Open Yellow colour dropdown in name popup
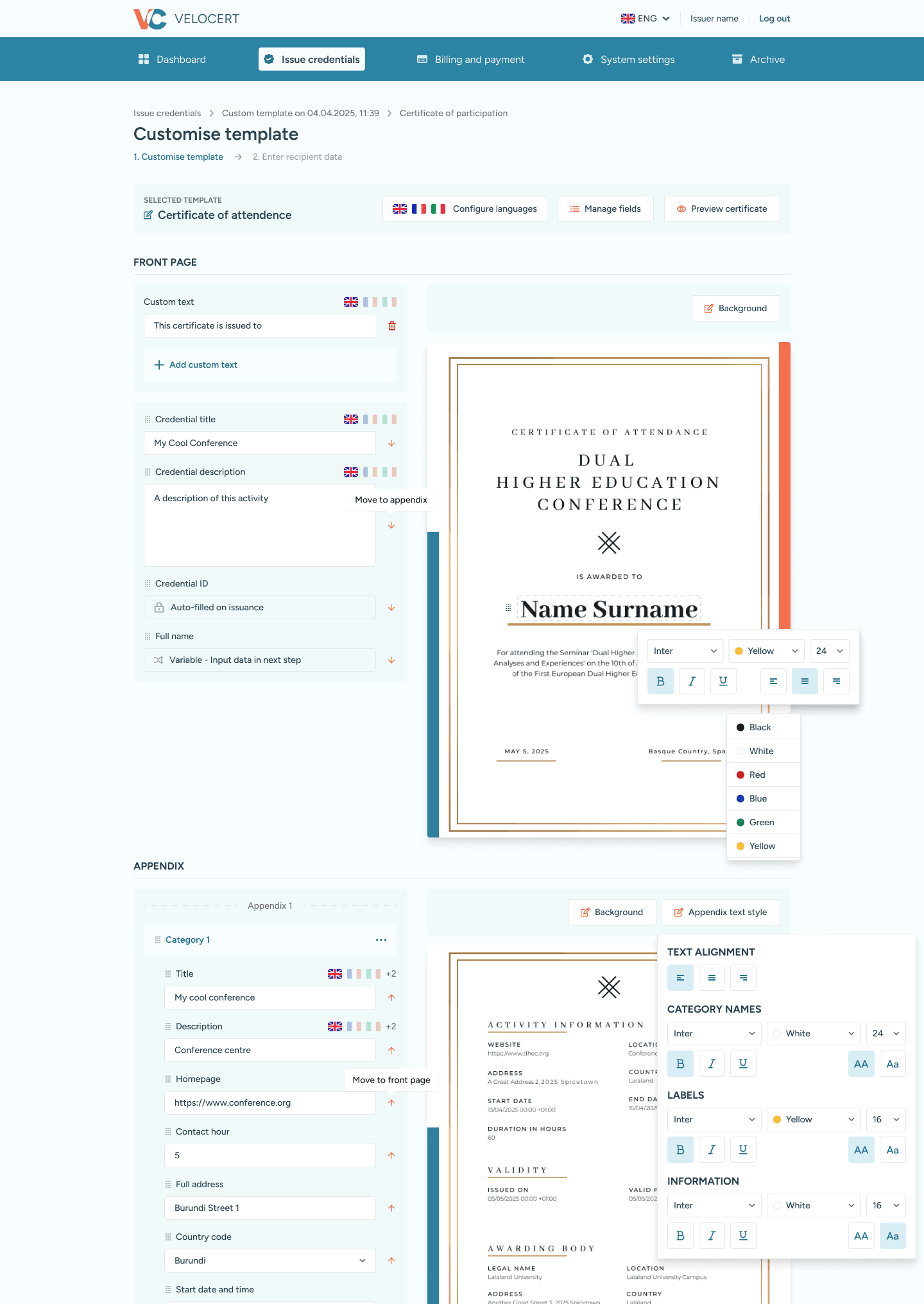Viewport: 924px width, 1304px height. [x=767, y=651]
